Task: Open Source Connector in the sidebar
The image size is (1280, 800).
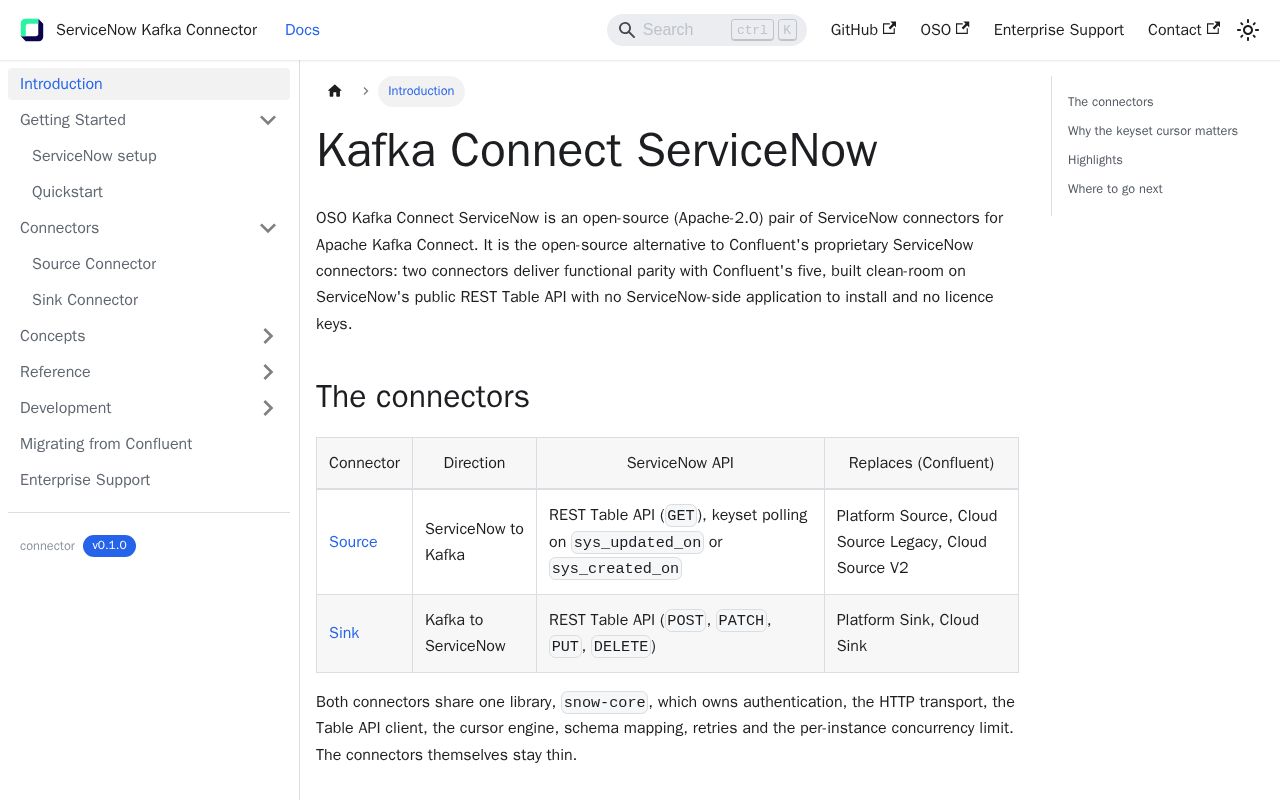Action: click(155, 264)
